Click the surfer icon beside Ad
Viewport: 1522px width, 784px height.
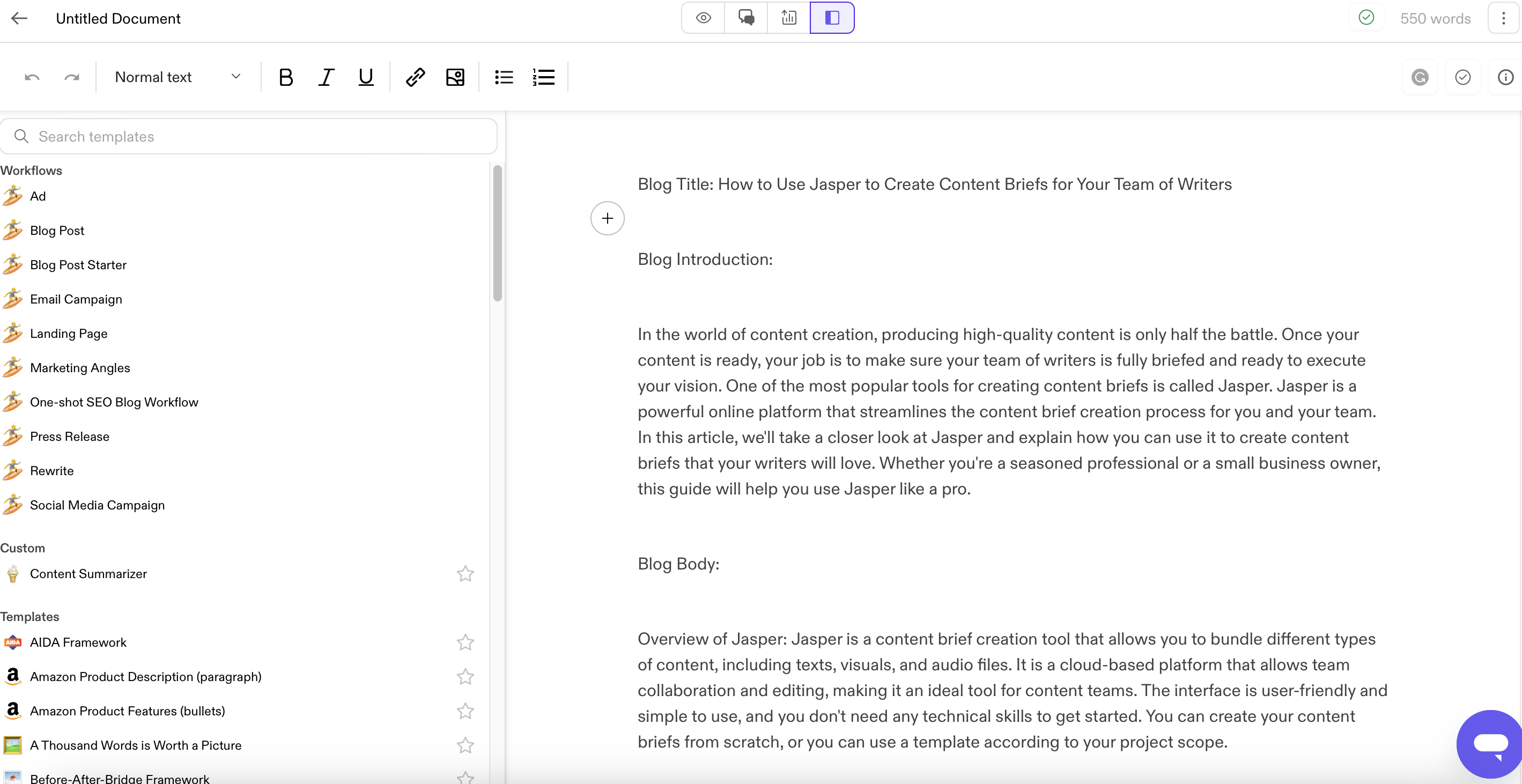point(12,196)
